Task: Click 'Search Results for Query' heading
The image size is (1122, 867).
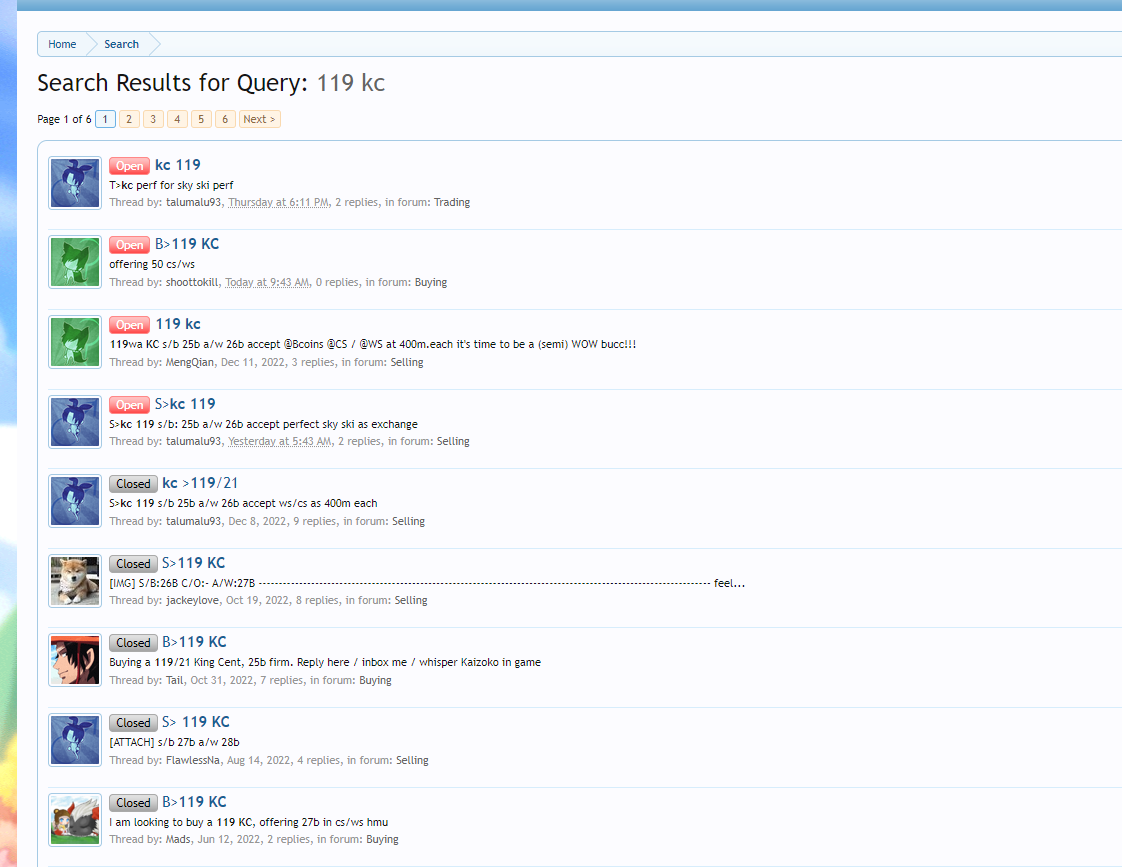Action: pyautogui.click(x=172, y=83)
